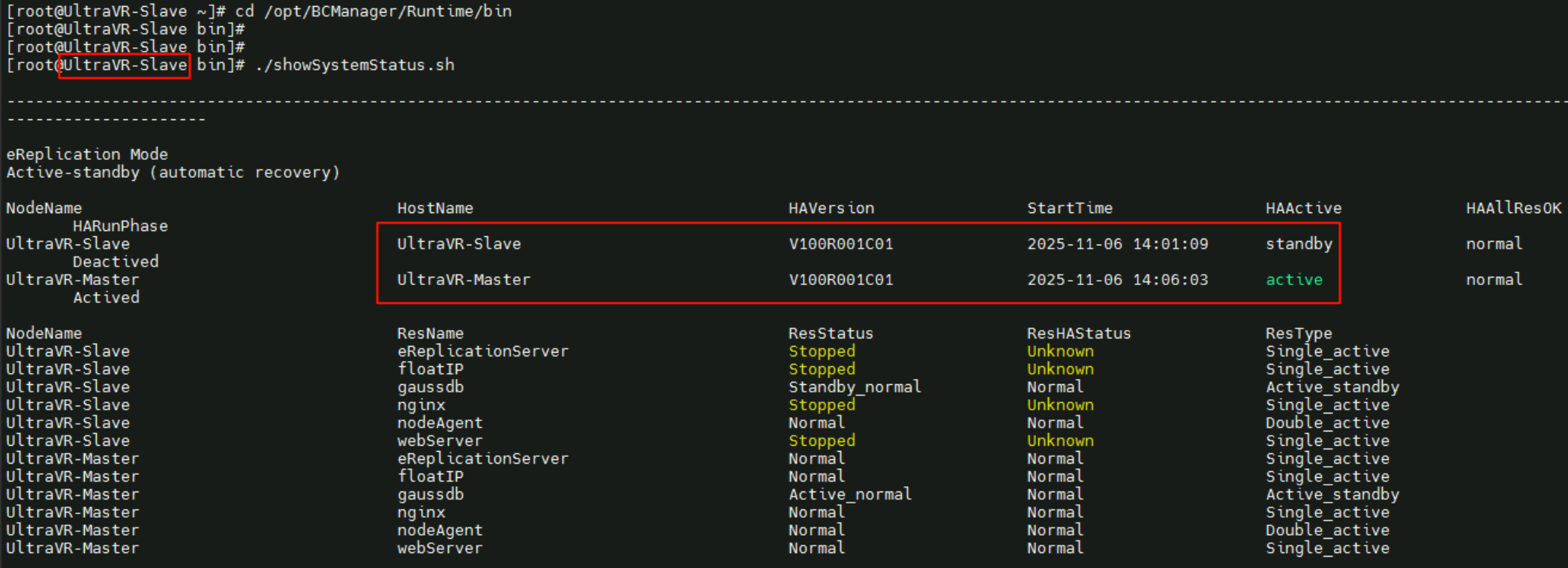1568x568 pixels.
Task: Click the HAAllResOK column header
Action: tap(1513, 208)
